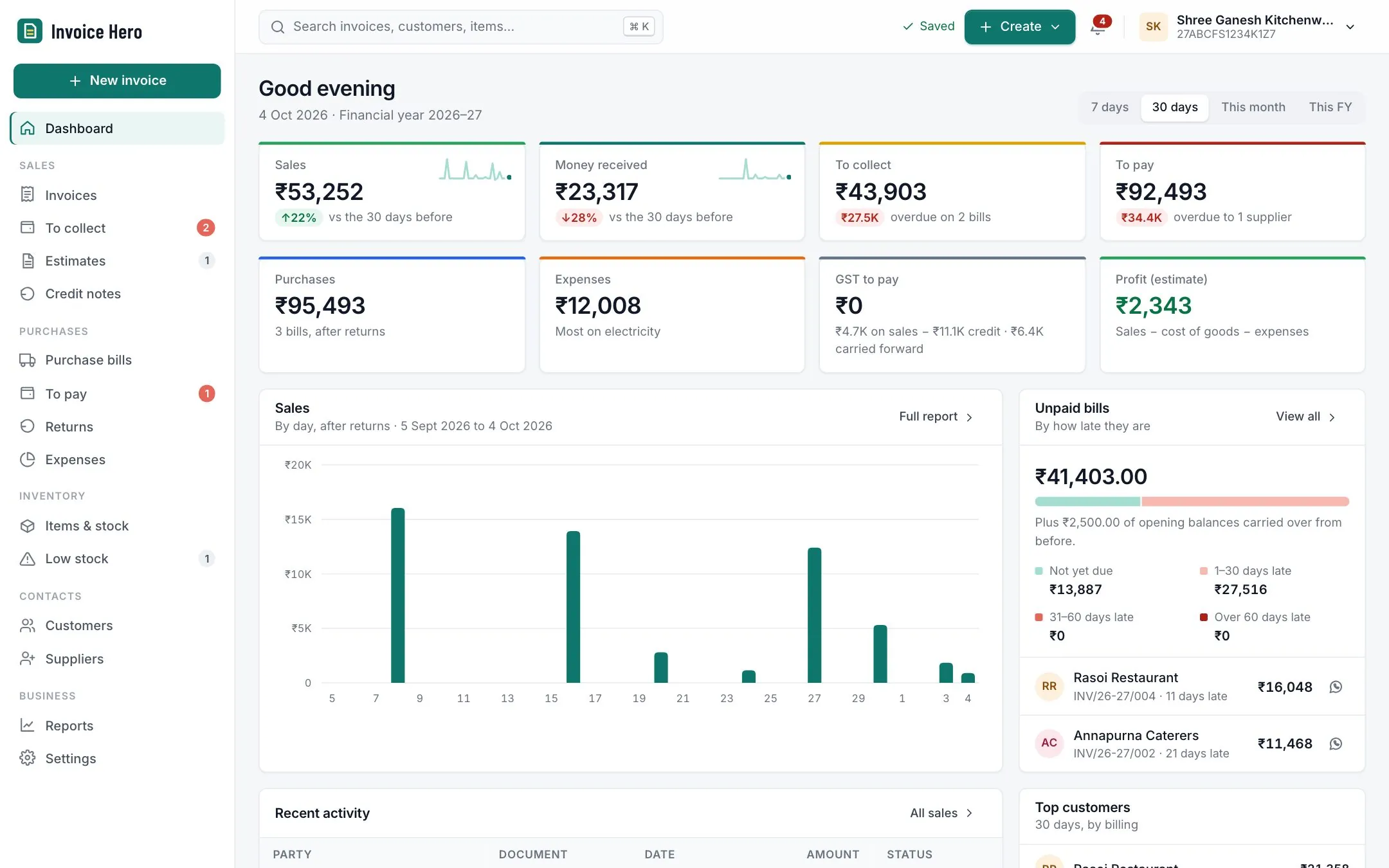Select the 7 days range

coord(1109,107)
